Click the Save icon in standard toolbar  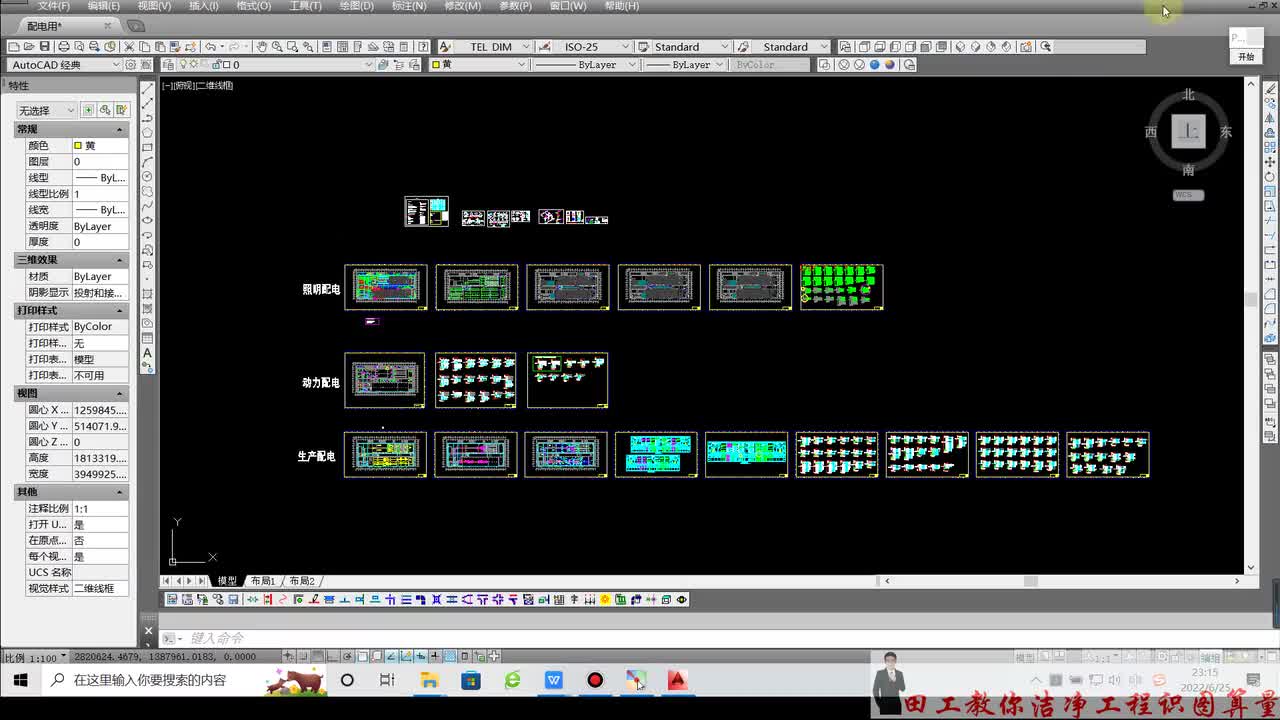click(x=45, y=47)
